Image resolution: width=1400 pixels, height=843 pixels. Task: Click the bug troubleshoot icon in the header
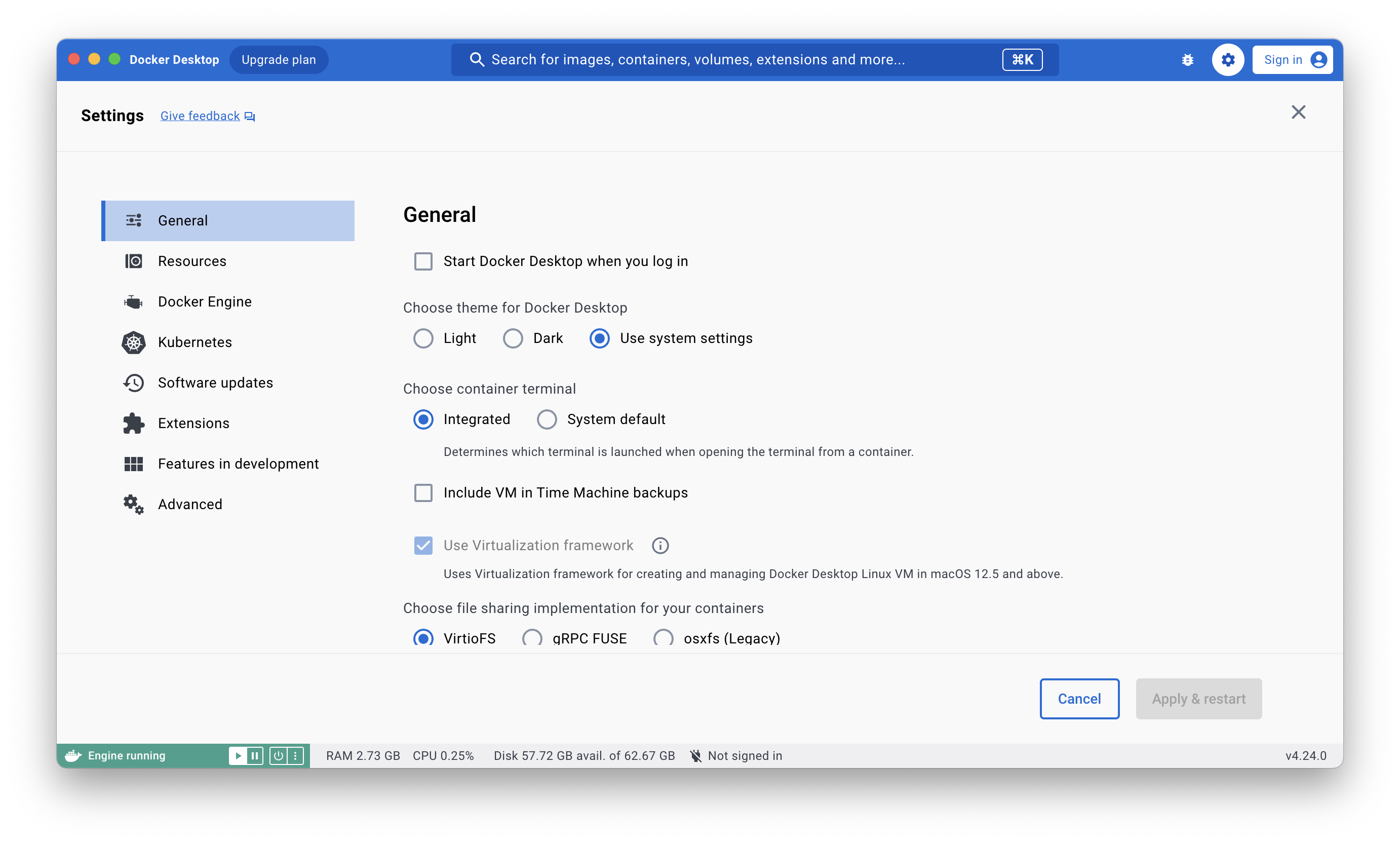pos(1187,60)
